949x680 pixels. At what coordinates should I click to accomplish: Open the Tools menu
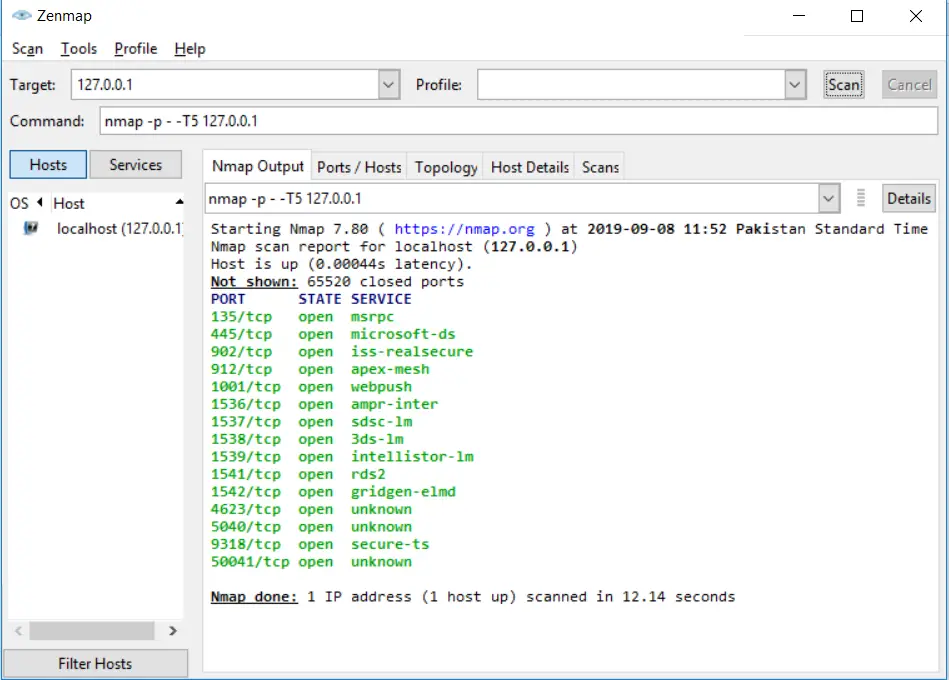pos(79,48)
